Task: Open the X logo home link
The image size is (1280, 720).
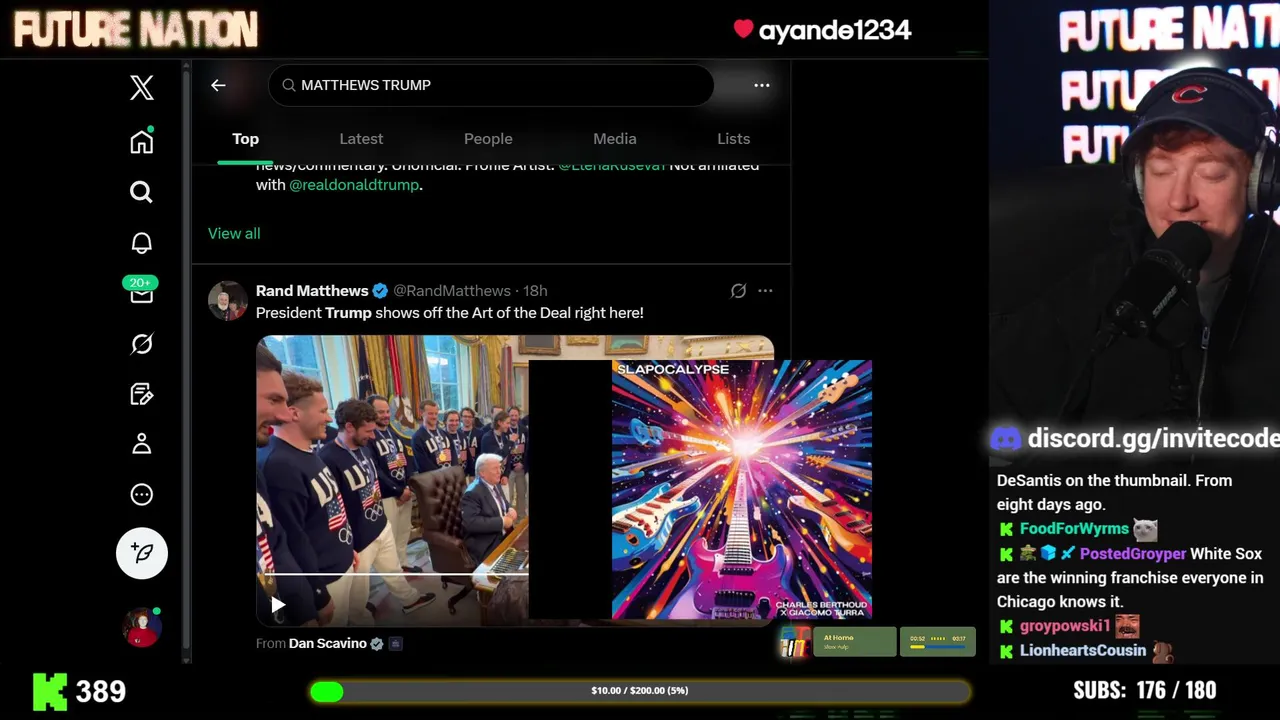Action: click(142, 88)
